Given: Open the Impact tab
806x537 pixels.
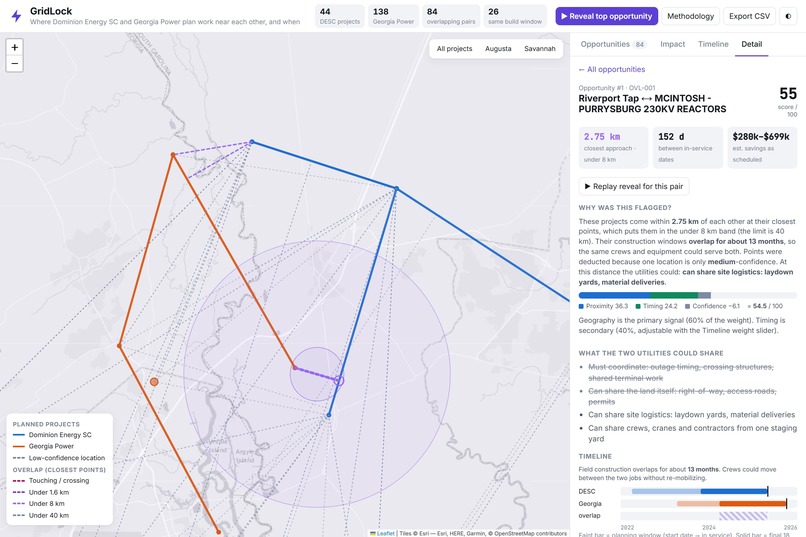Looking at the screenshot, I should pyautogui.click(x=672, y=44).
